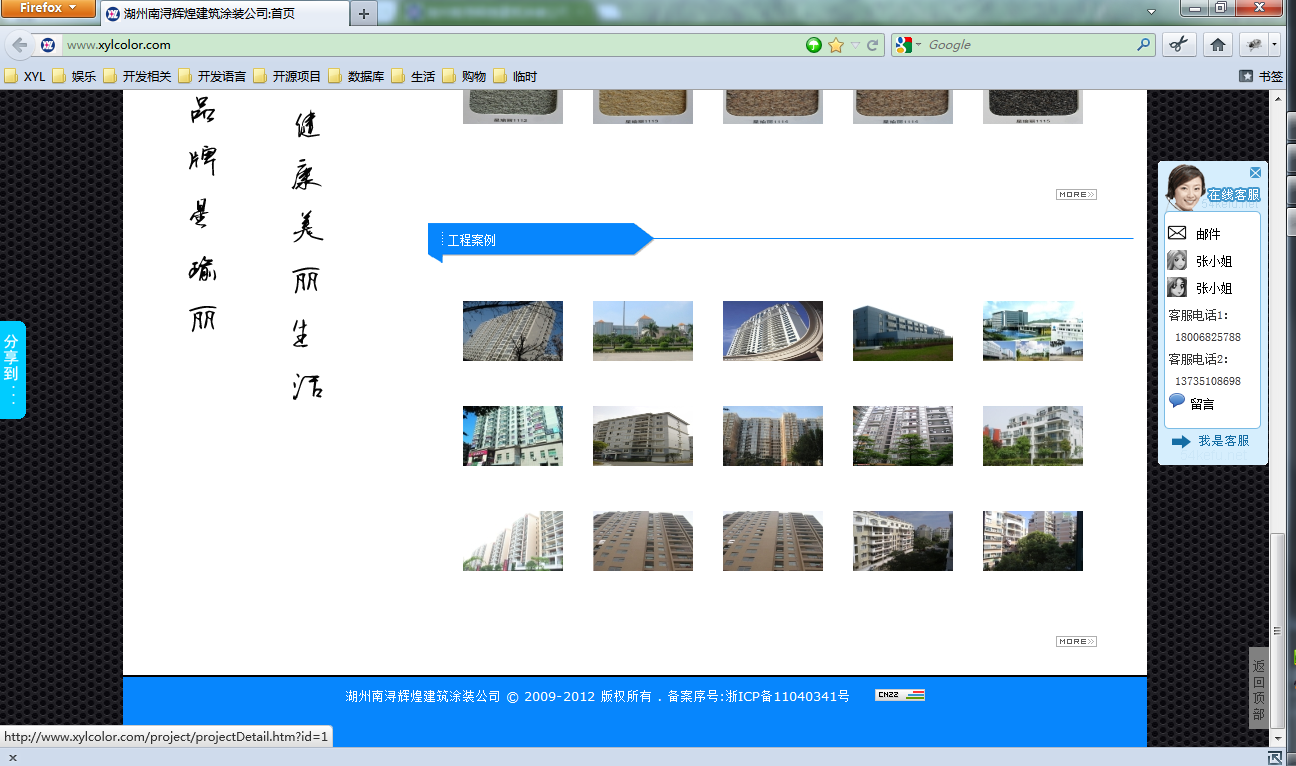The image size is (1296, 766).
Task: Open the 开源项目 bookmark folder
Action: point(288,76)
